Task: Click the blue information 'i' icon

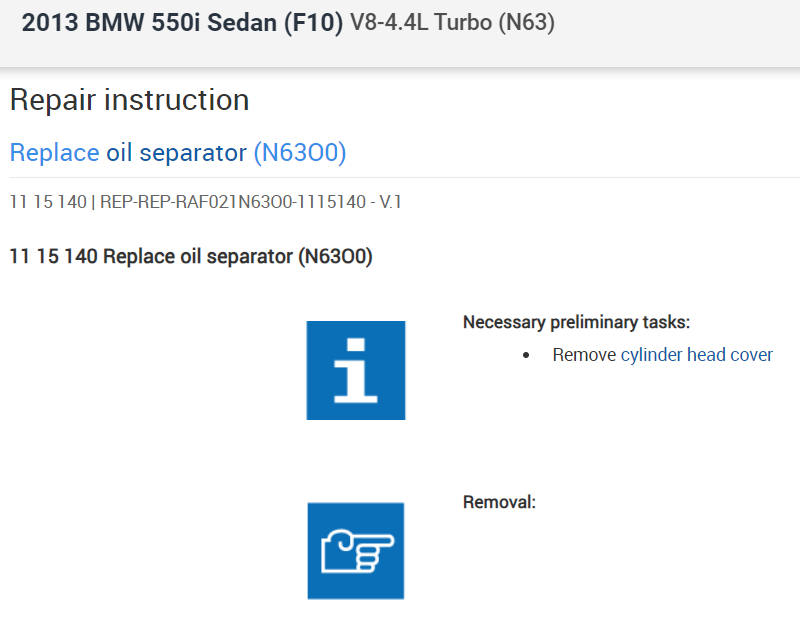Action: pyautogui.click(x=355, y=370)
